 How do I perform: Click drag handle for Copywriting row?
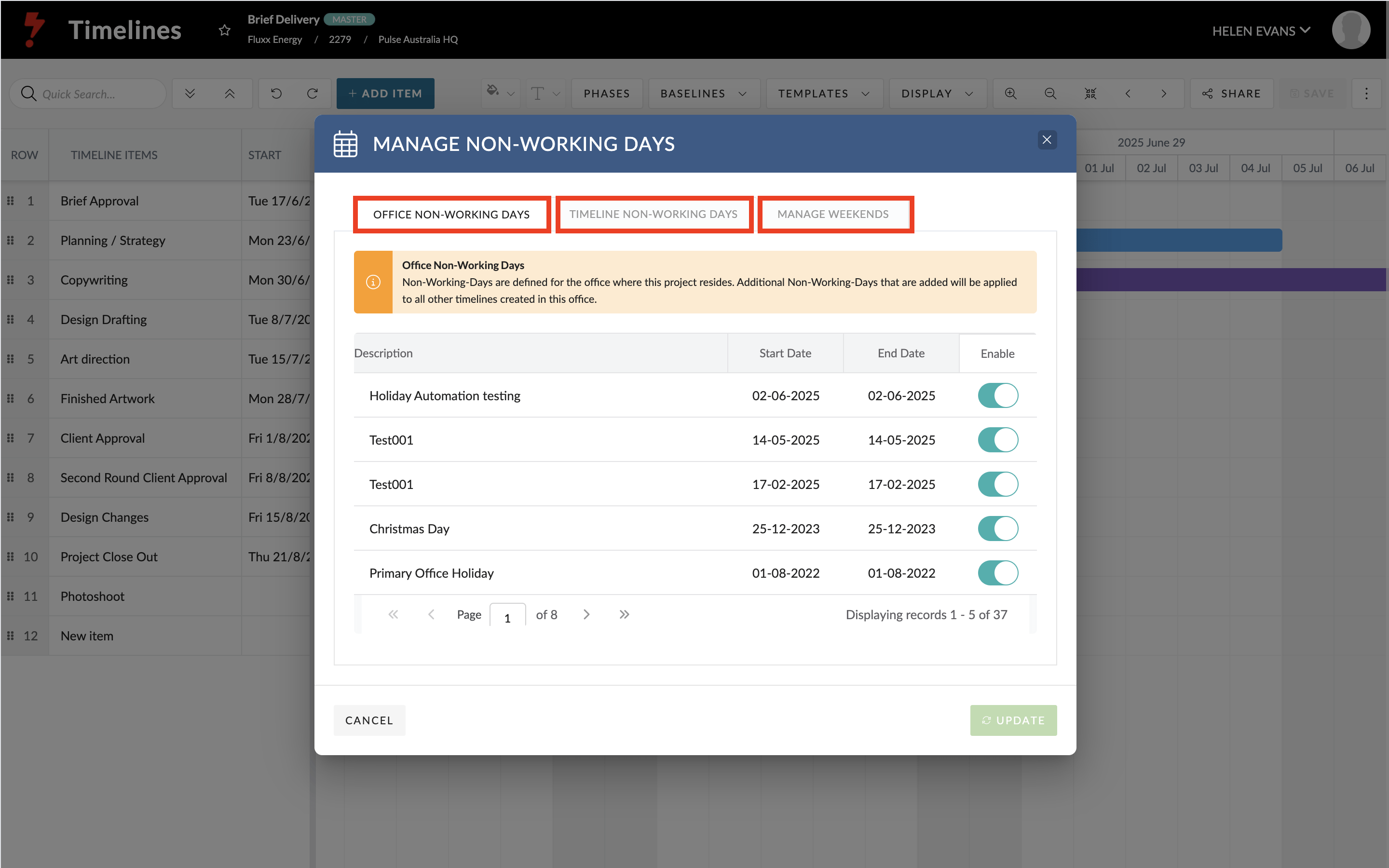pos(10,280)
